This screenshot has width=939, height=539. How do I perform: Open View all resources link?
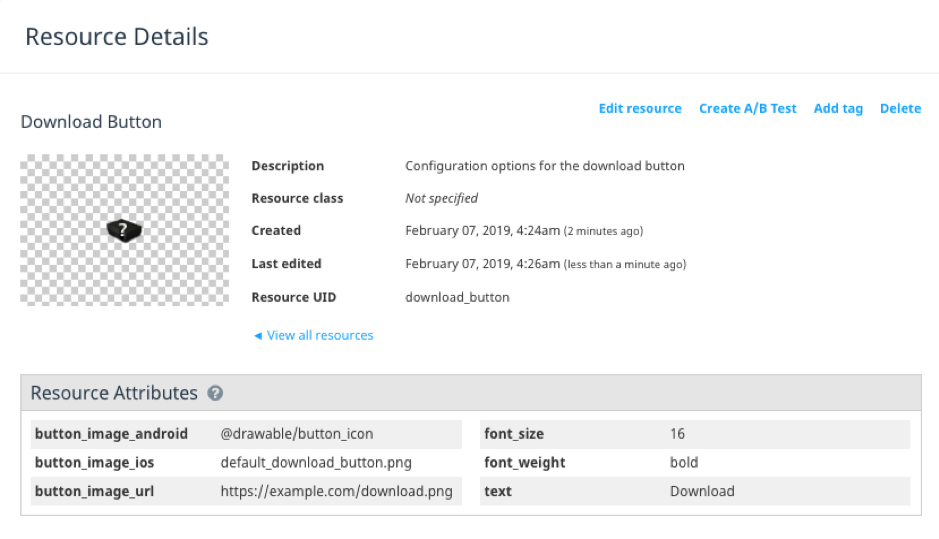tap(320, 335)
